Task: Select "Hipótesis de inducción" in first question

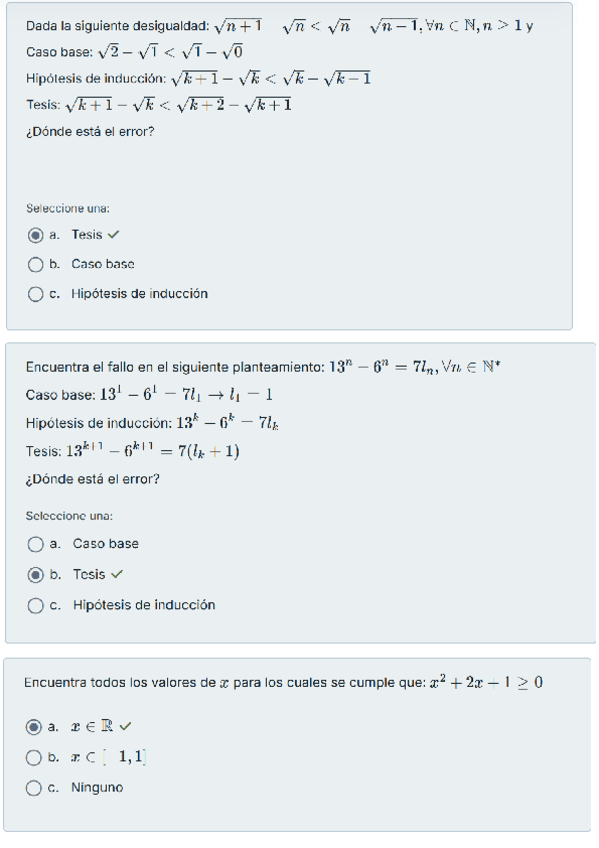Action: tap(35, 294)
